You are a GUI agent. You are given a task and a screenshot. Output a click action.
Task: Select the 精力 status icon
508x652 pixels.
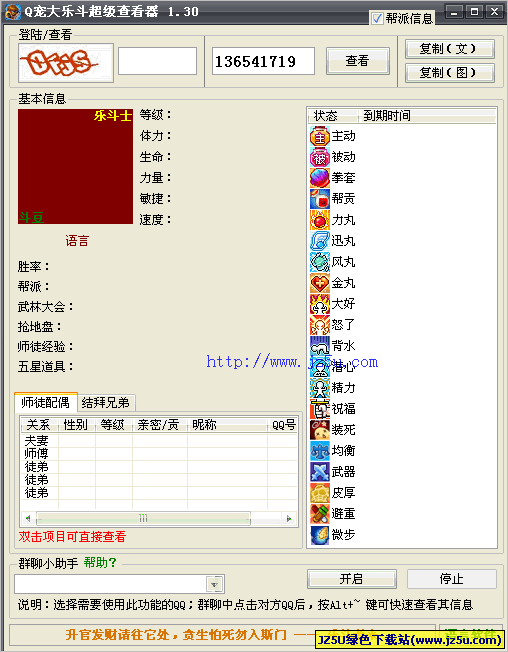click(x=320, y=388)
